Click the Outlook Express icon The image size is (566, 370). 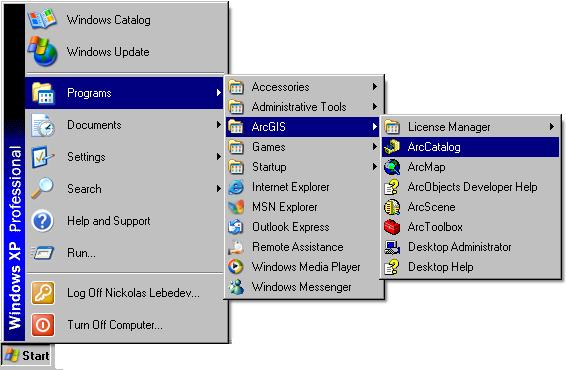pos(236,227)
